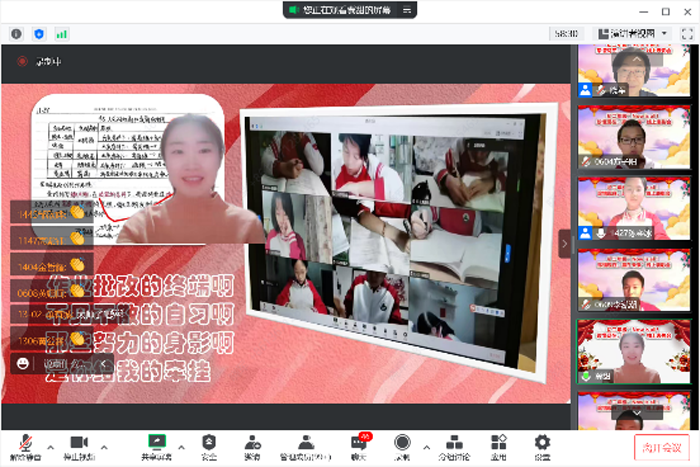Open Chat with unread badge

tap(360, 447)
